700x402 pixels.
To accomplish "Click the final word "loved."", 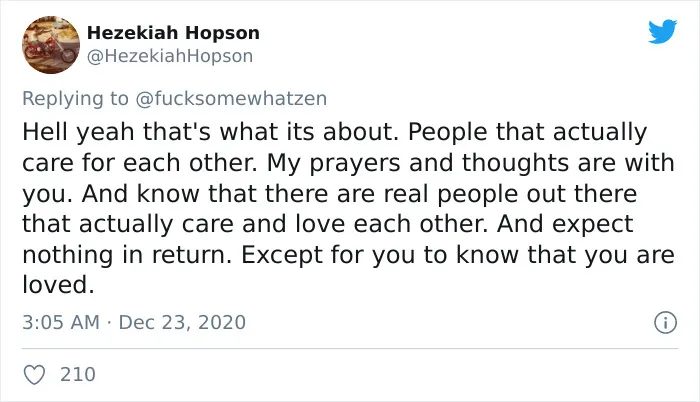I will click(x=58, y=285).
